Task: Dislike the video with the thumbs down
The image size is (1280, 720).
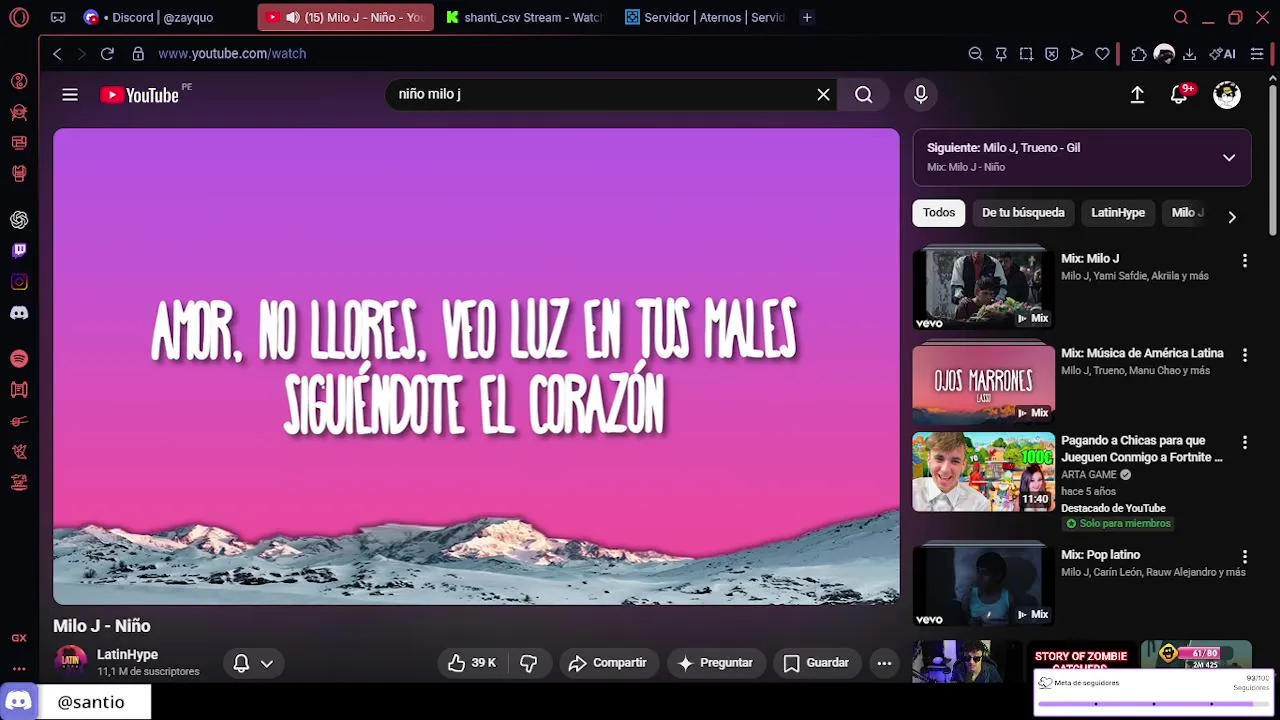Action: point(529,663)
